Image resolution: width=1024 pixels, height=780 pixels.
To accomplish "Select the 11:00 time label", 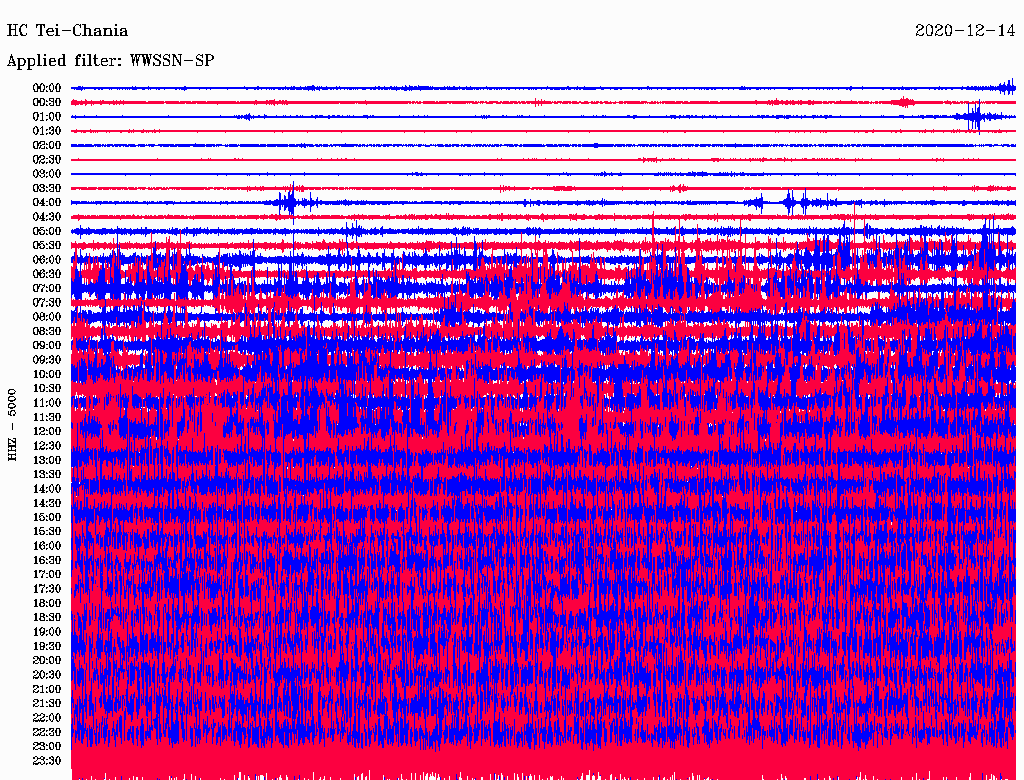I will 47,403.
